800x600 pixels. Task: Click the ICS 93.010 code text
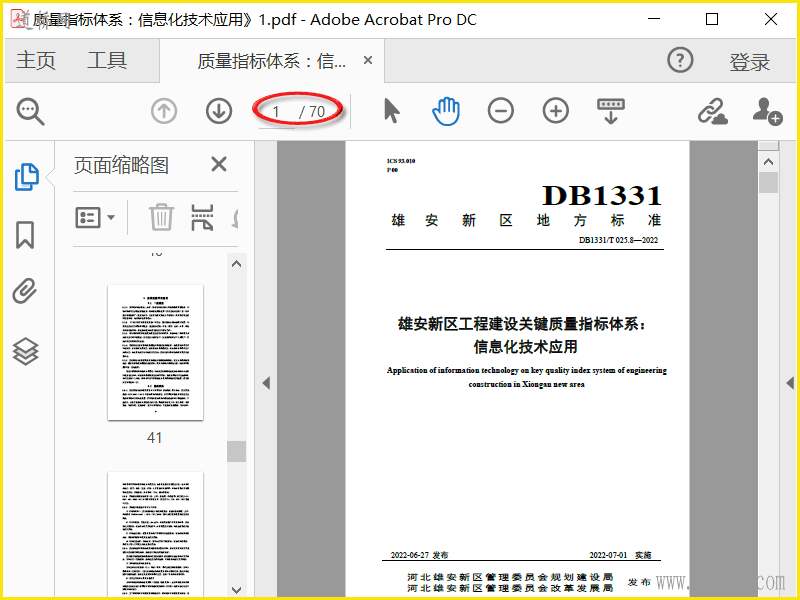point(401,161)
